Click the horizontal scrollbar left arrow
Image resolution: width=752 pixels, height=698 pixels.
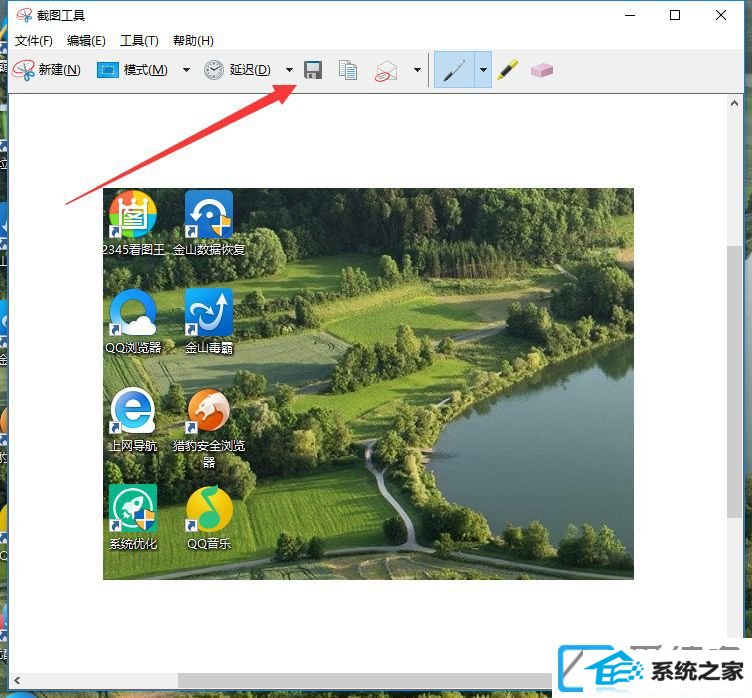pos(17,680)
